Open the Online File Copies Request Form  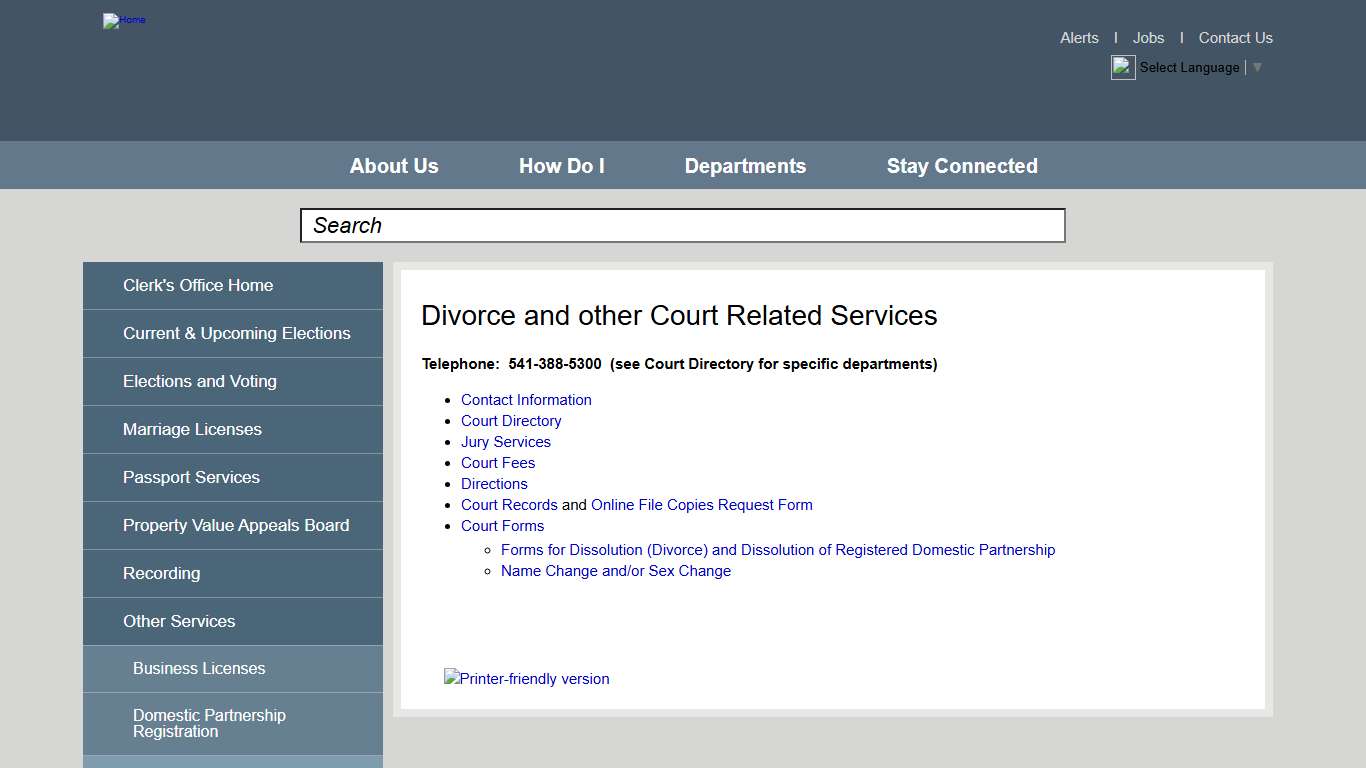[x=702, y=504]
